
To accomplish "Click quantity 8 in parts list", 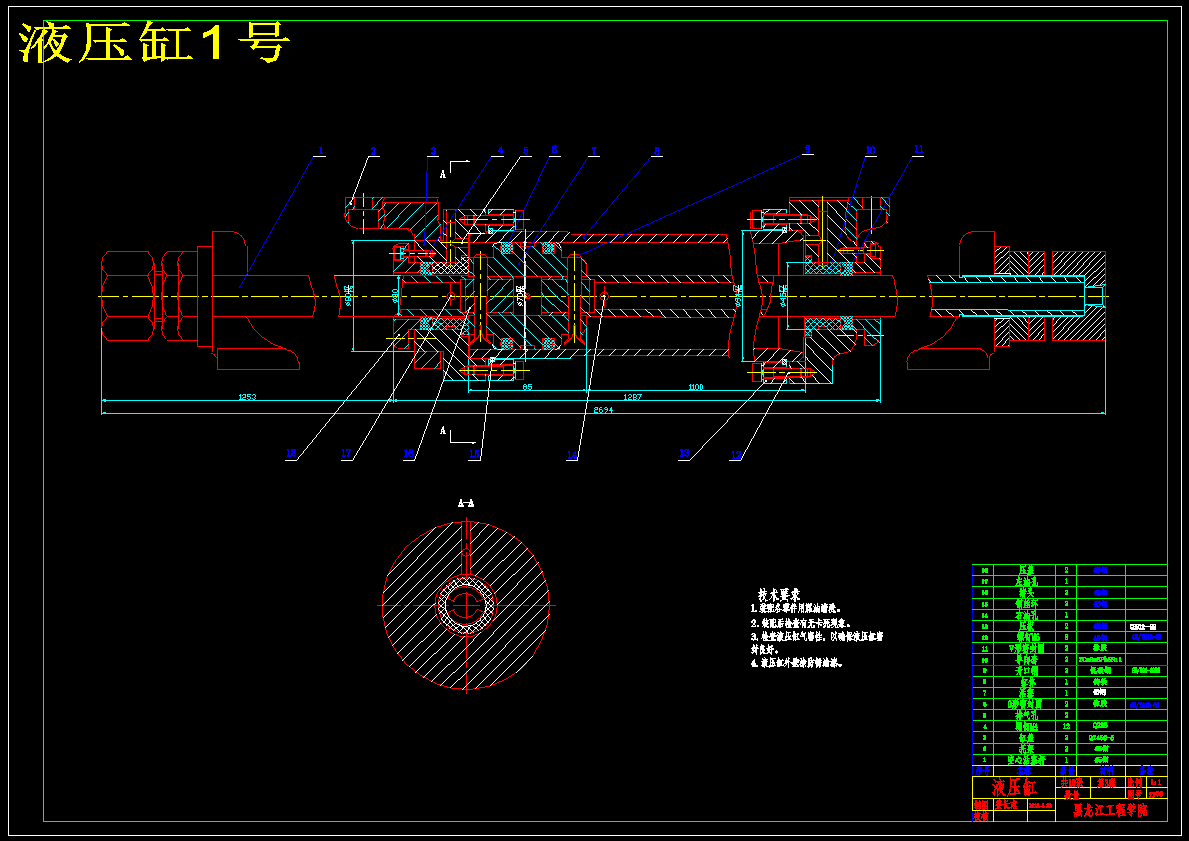I will [1066, 637].
